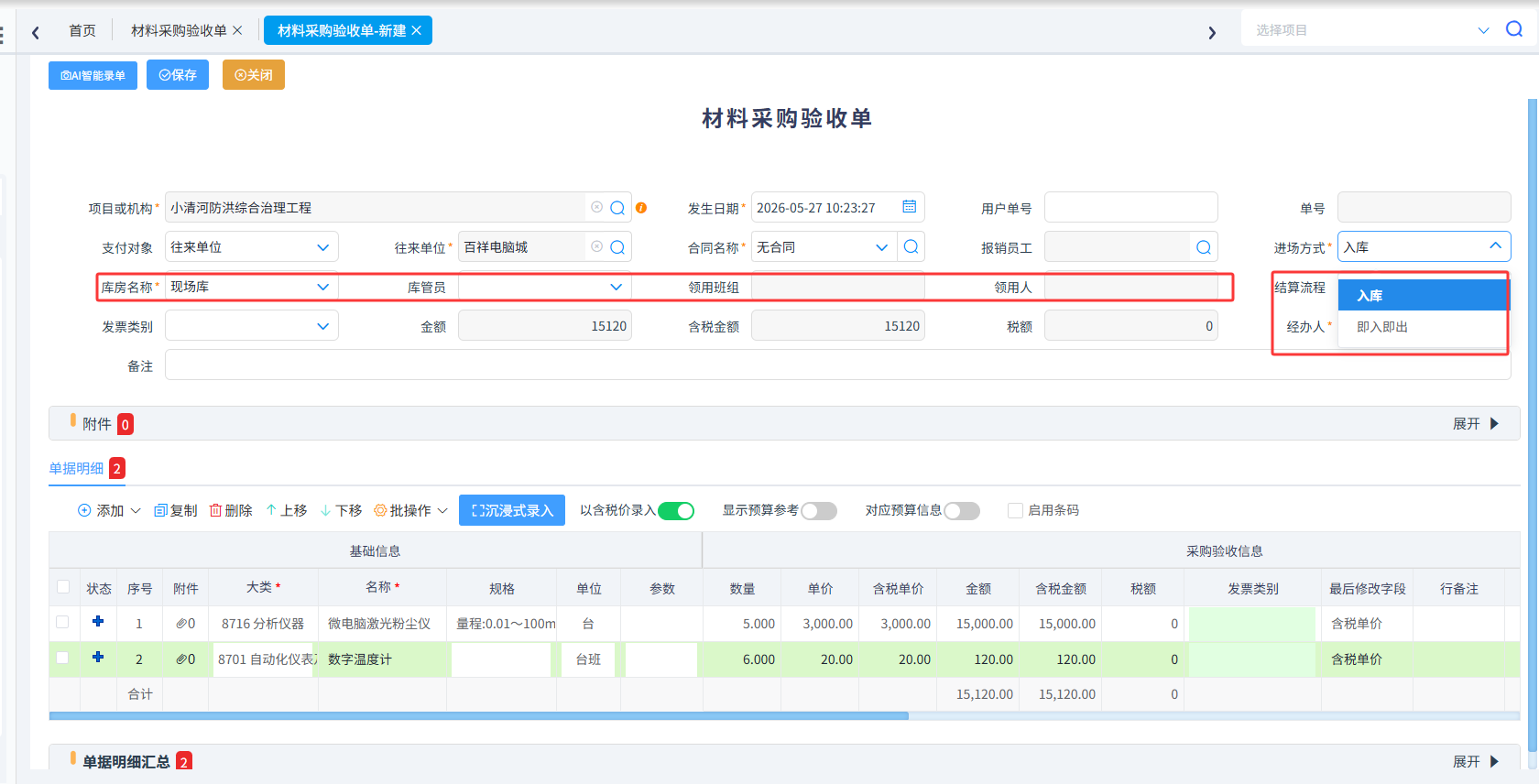
Task: Switch to the 首页 tab
Action: [x=82, y=30]
